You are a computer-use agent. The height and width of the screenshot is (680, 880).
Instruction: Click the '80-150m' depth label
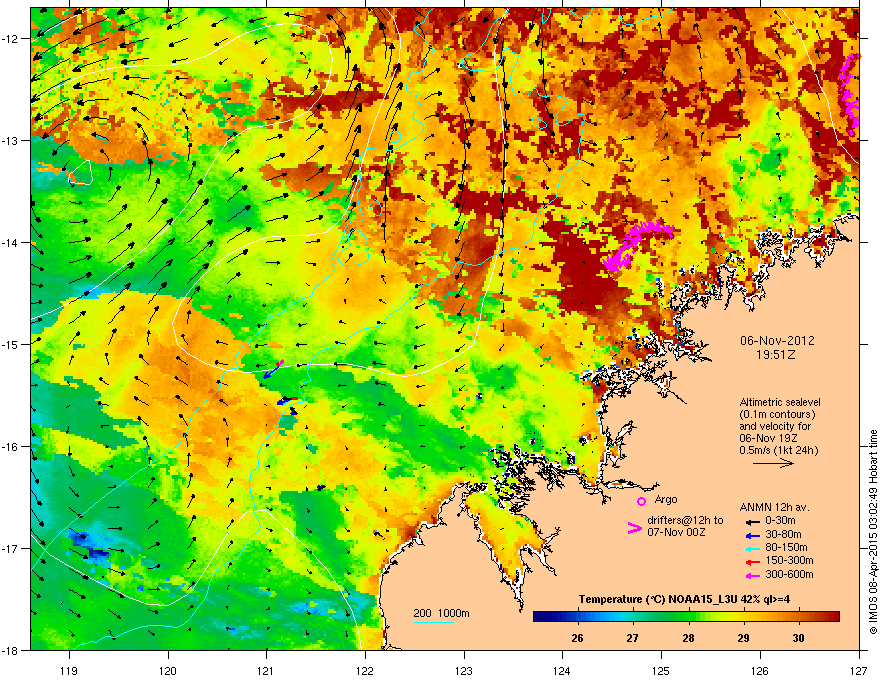coord(786,547)
